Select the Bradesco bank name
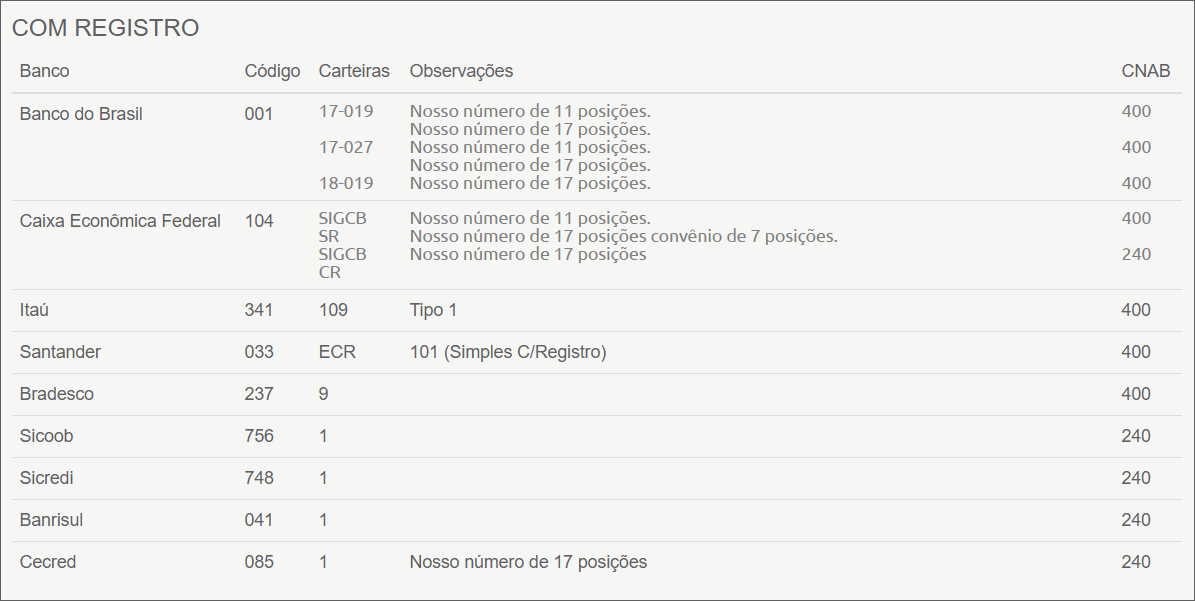This screenshot has height=601, width=1195. [x=57, y=394]
